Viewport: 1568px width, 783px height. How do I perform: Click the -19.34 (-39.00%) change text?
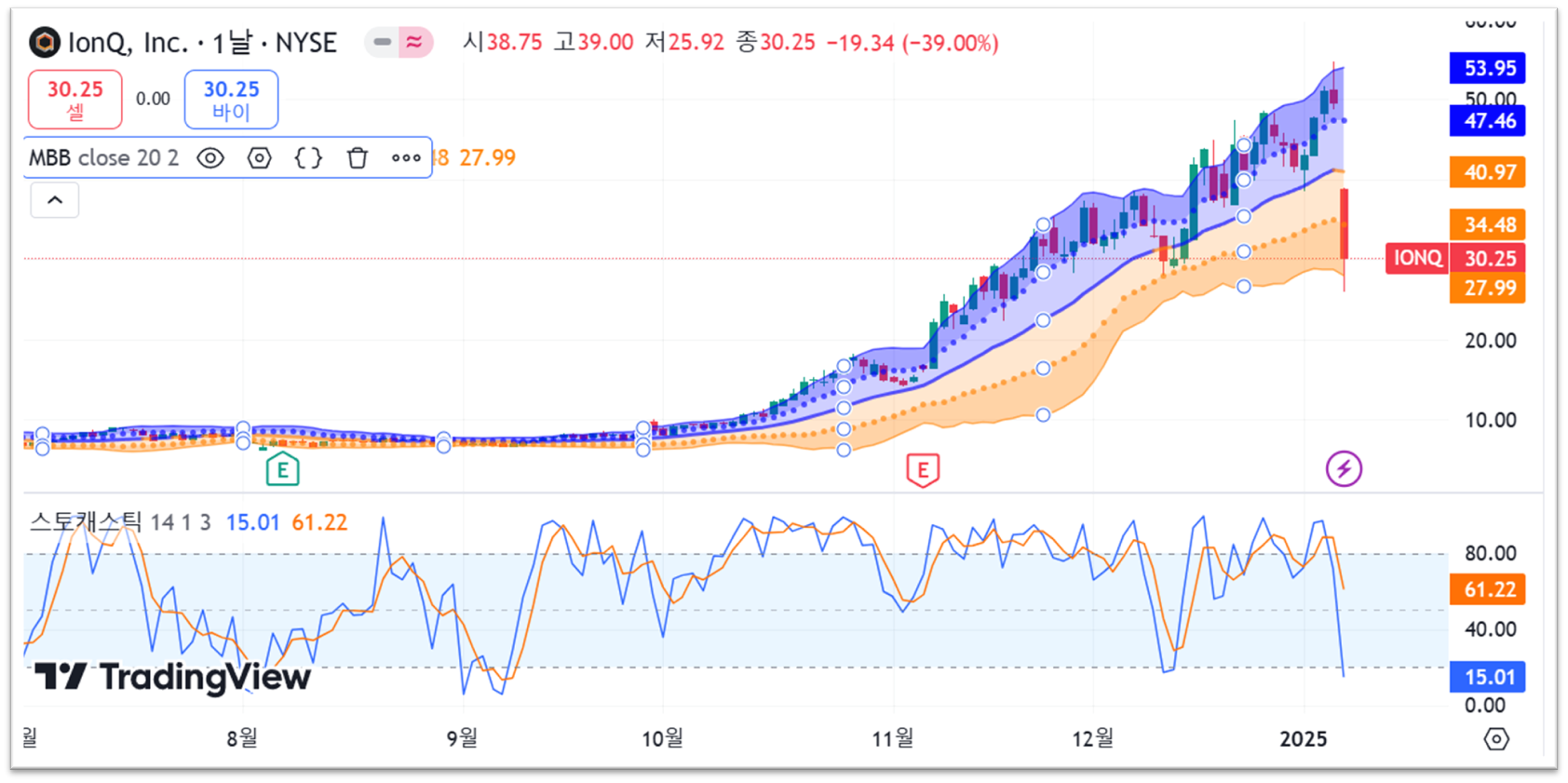click(912, 43)
